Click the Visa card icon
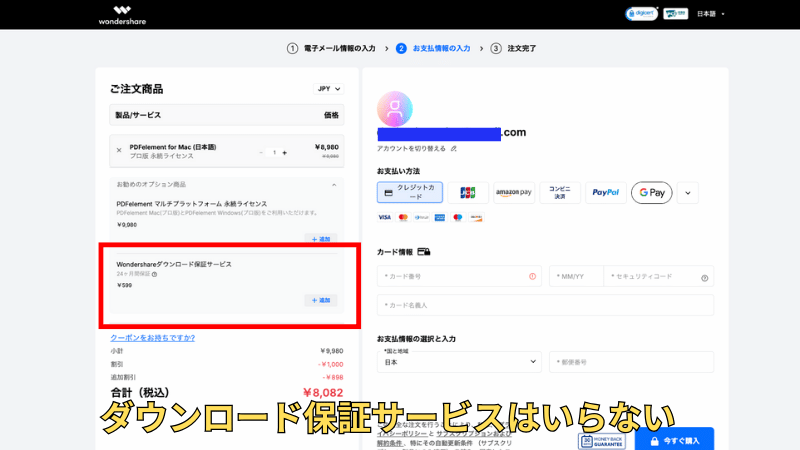 (x=384, y=217)
